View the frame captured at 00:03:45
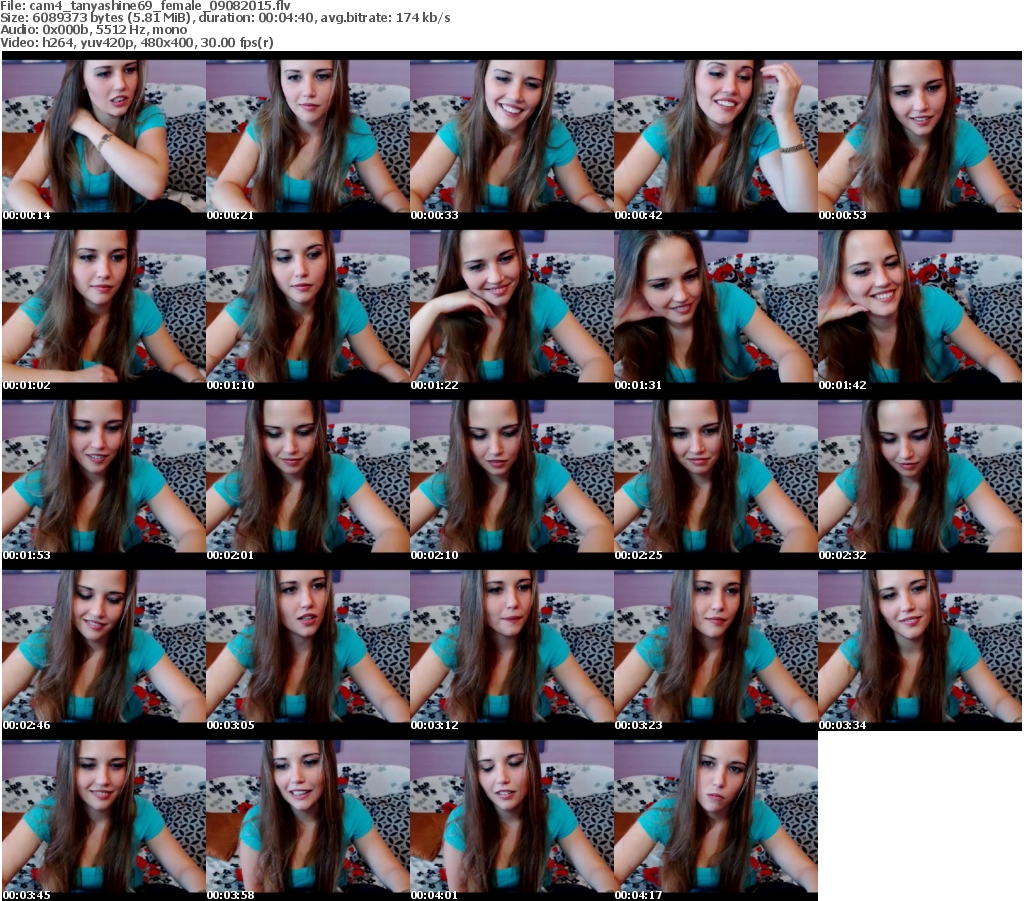The height and width of the screenshot is (901, 1024). pyautogui.click(x=104, y=817)
